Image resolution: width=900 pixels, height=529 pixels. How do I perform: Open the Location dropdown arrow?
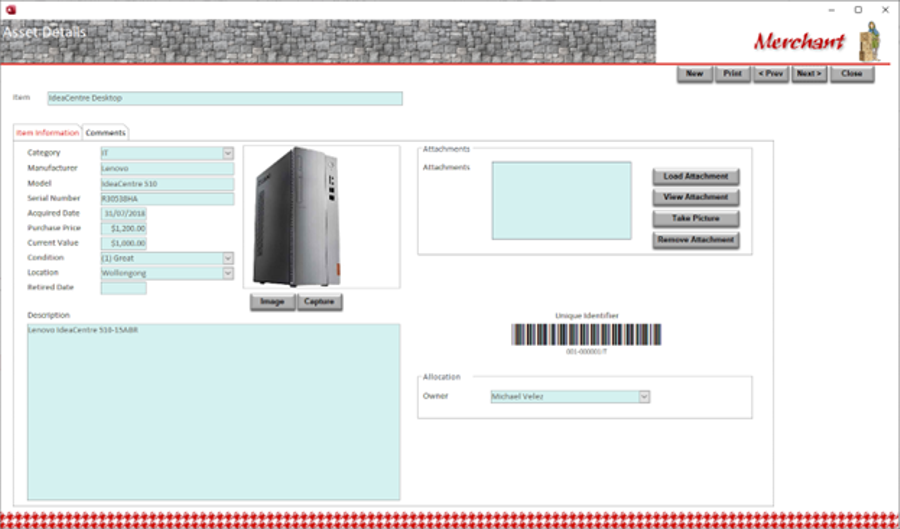pos(228,273)
